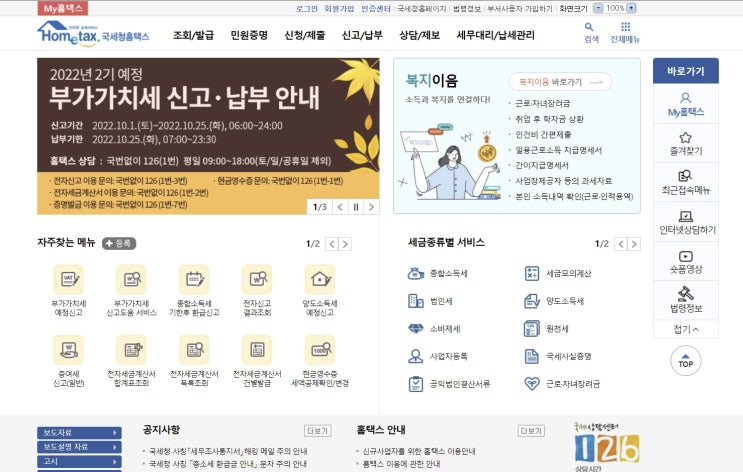Screen dimensions: 743x472
Task: Pause the banner slideshow
Action: coord(356,207)
